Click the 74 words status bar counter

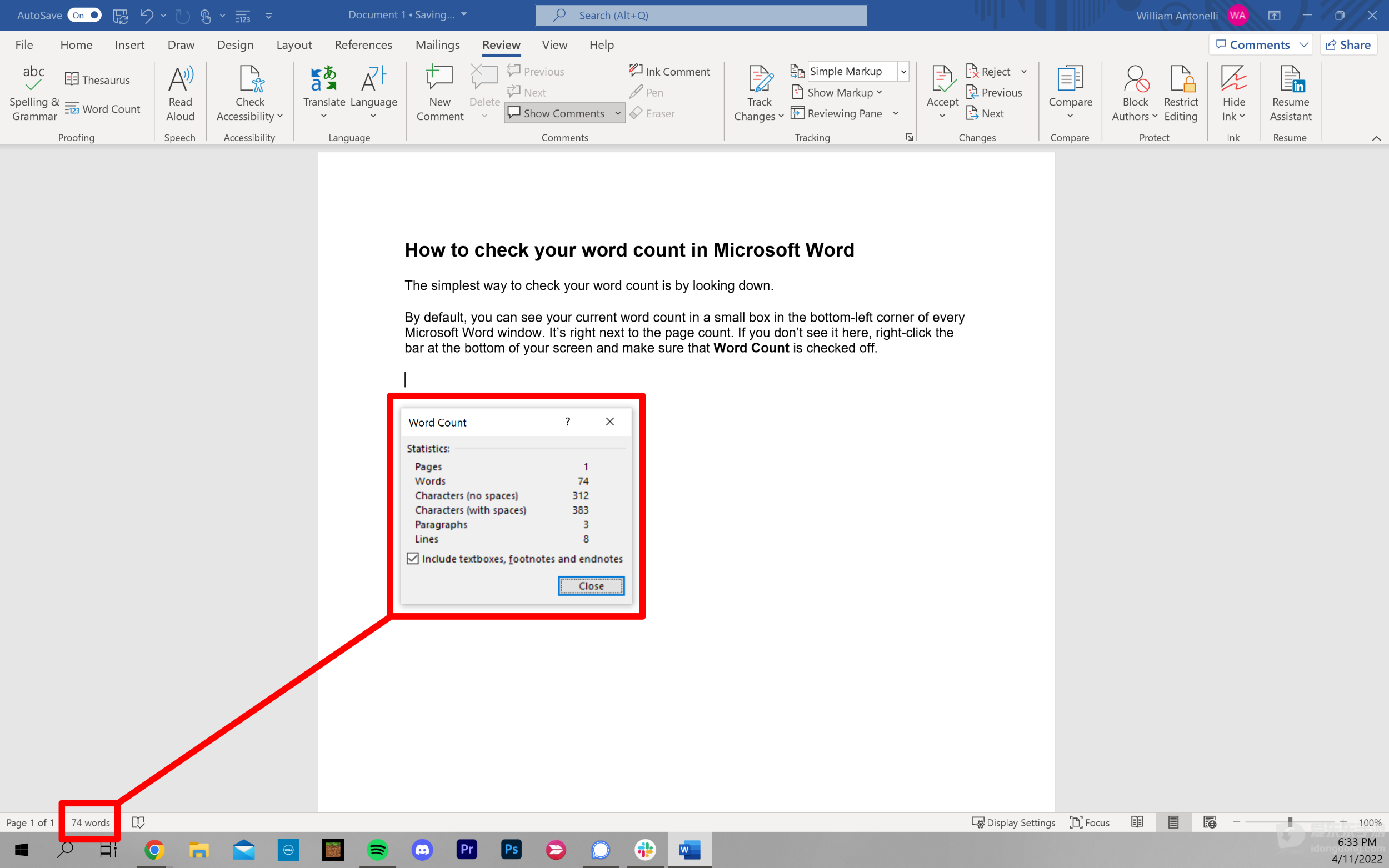[x=90, y=822]
